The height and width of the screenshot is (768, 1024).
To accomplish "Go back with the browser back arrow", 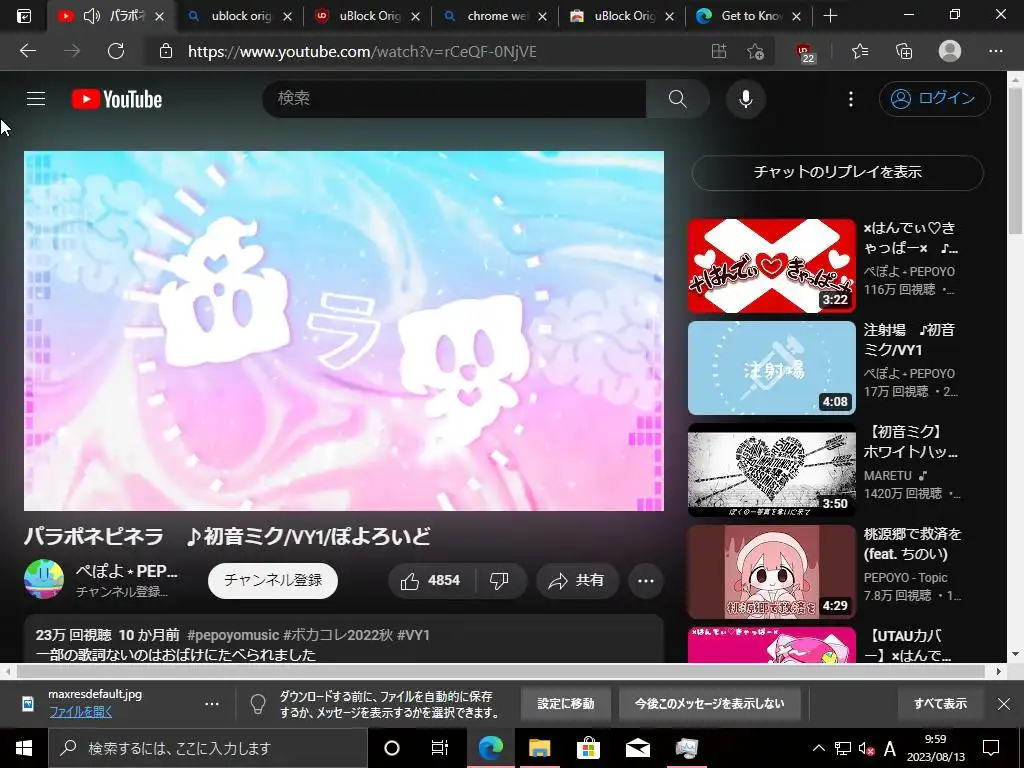I will tap(28, 51).
